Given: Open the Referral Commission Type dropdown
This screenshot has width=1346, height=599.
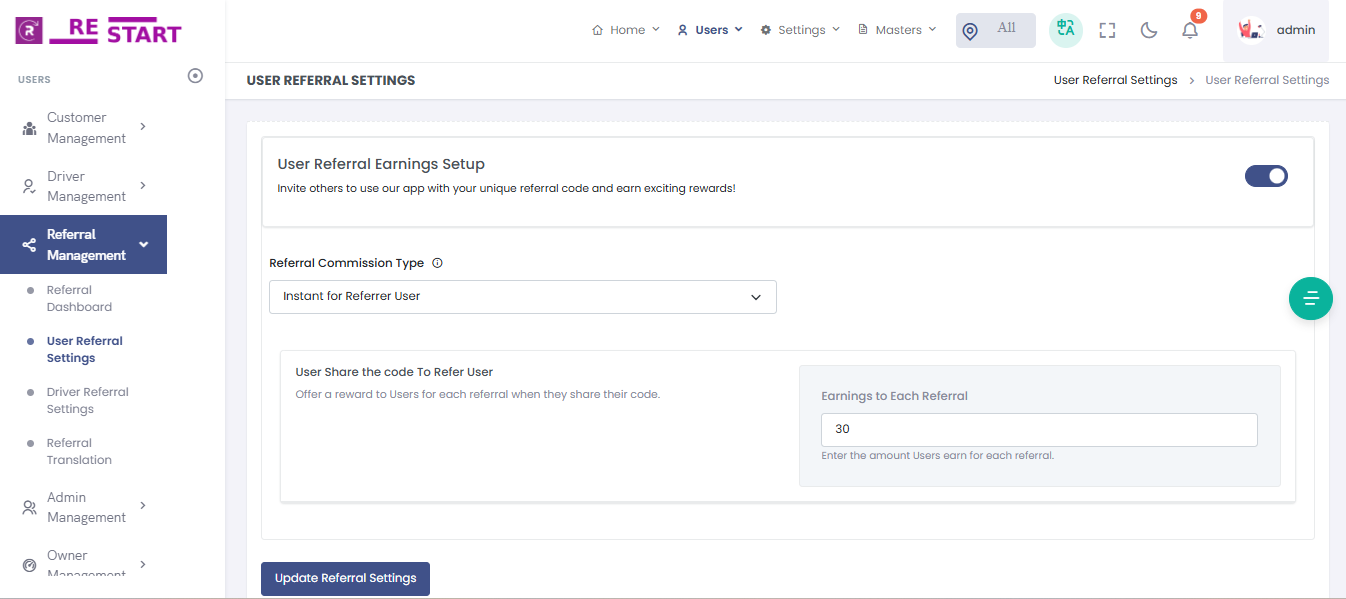Looking at the screenshot, I should tap(522, 297).
